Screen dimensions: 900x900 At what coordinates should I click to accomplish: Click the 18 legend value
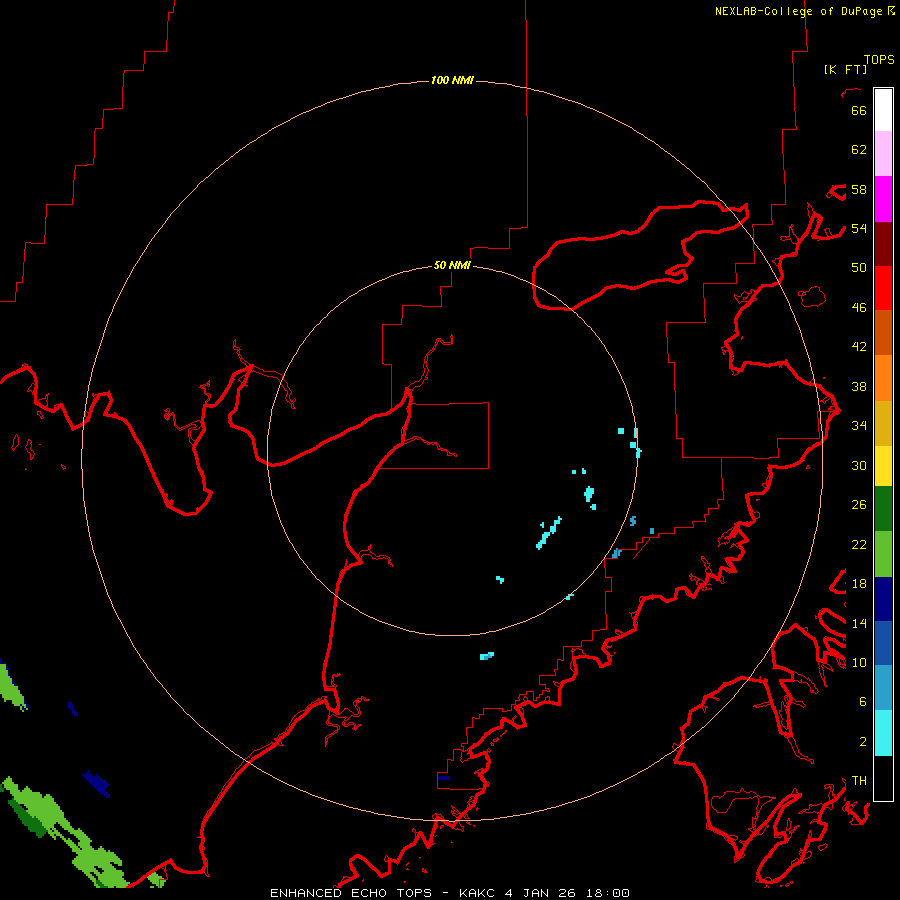tap(859, 584)
